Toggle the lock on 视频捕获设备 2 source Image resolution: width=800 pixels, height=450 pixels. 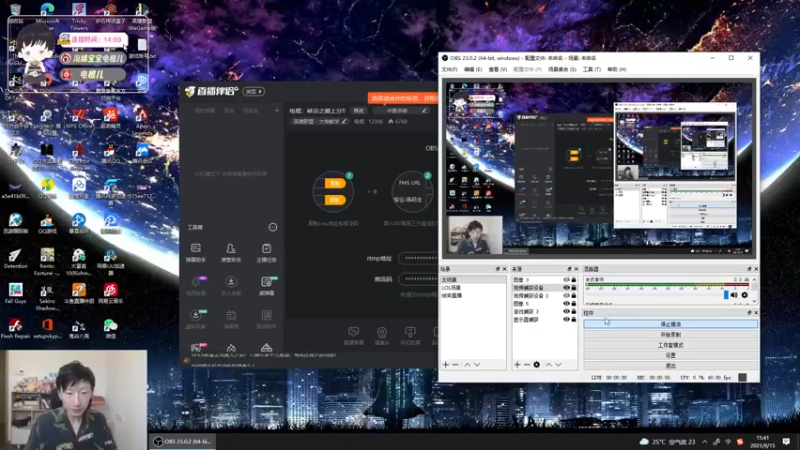pyautogui.click(x=573, y=295)
